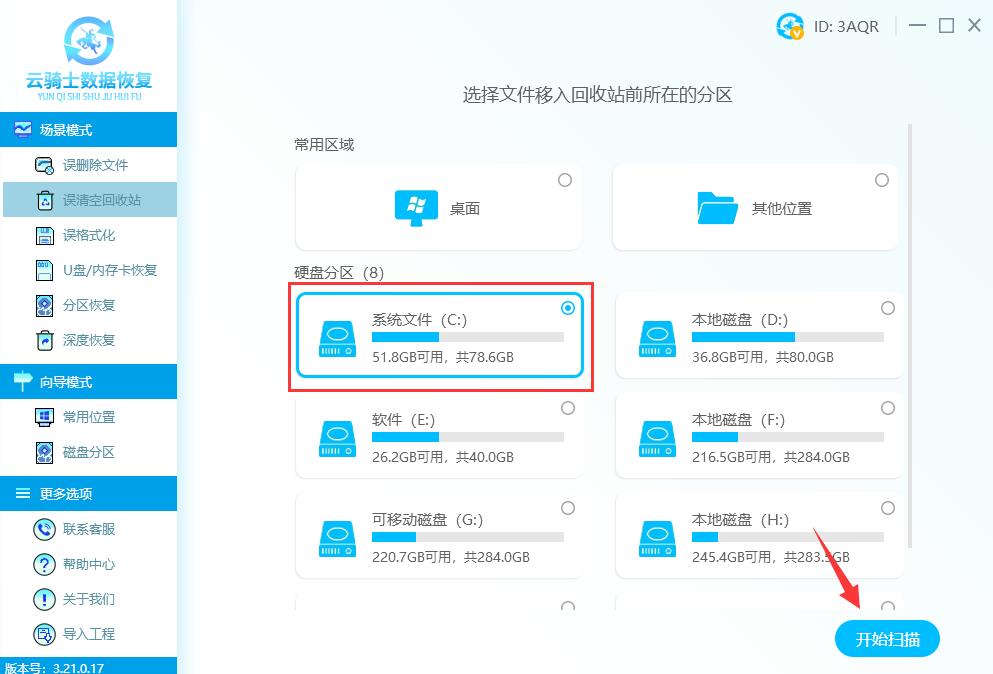This screenshot has width=993, height=674.
Task: Click the 关于我们 exclamation icon
Action: tap(44, 599)
